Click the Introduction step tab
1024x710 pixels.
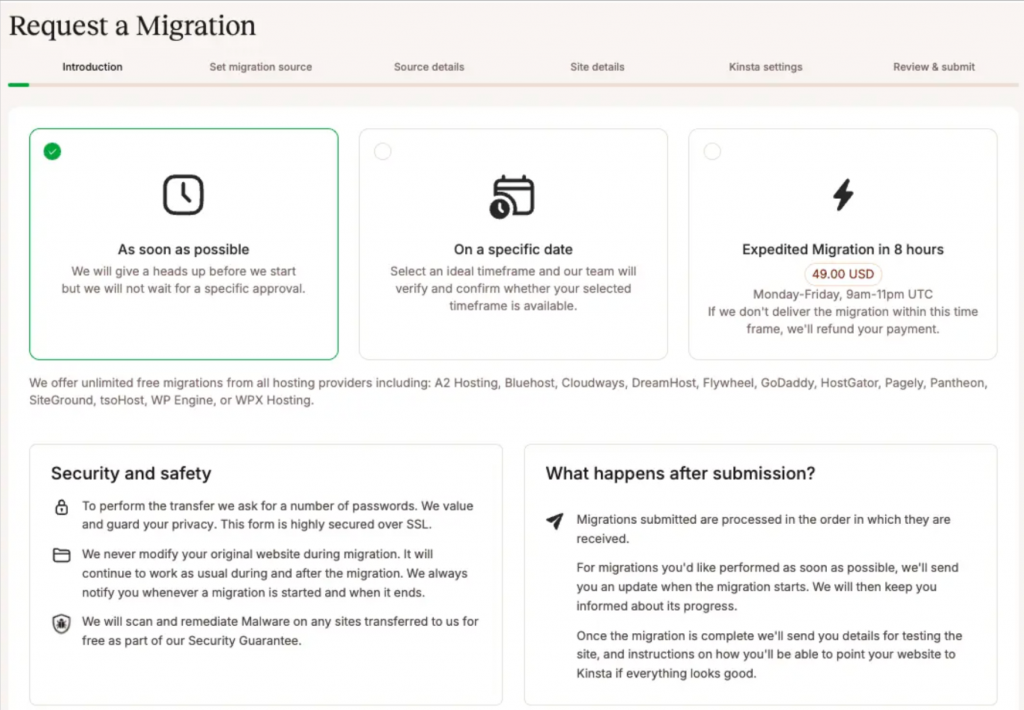click(92, 67)
